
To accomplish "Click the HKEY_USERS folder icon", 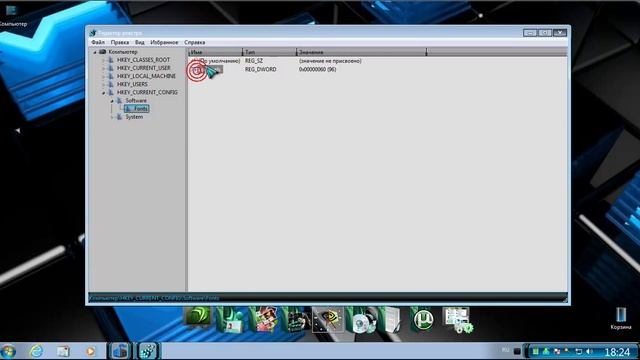I will coord(111,84).
